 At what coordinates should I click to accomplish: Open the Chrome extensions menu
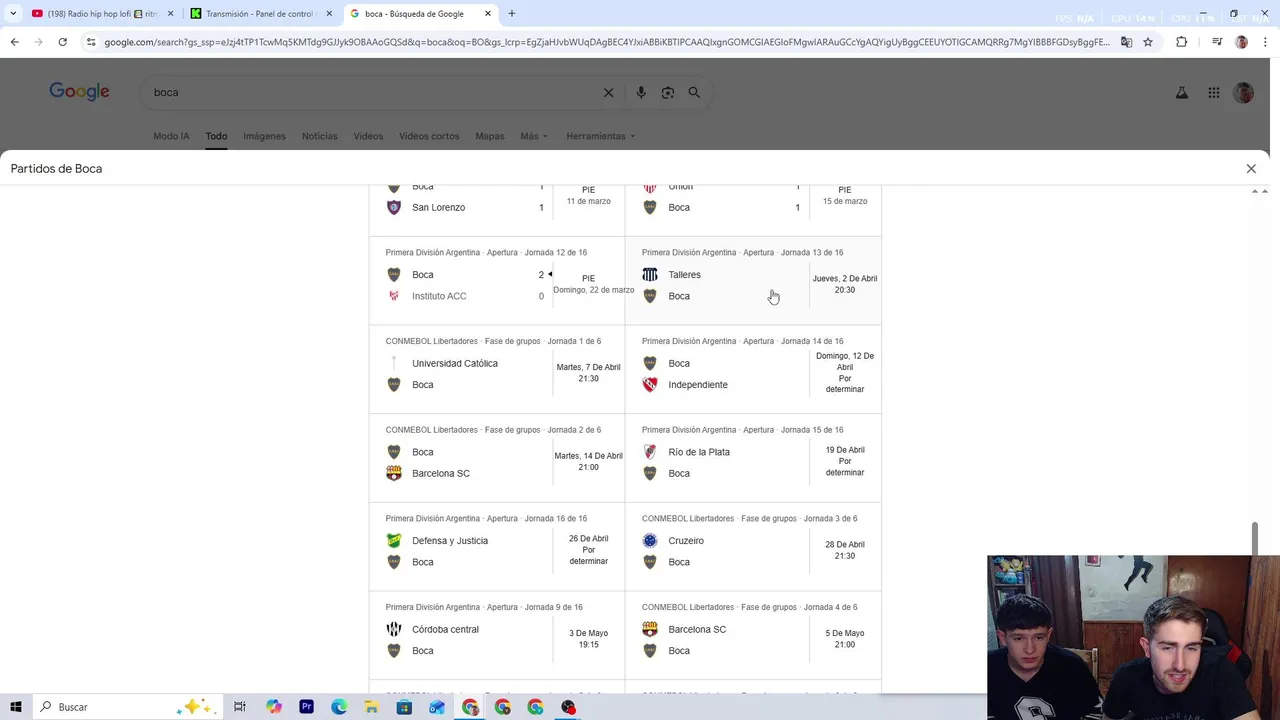click(x=1182, y=42)
